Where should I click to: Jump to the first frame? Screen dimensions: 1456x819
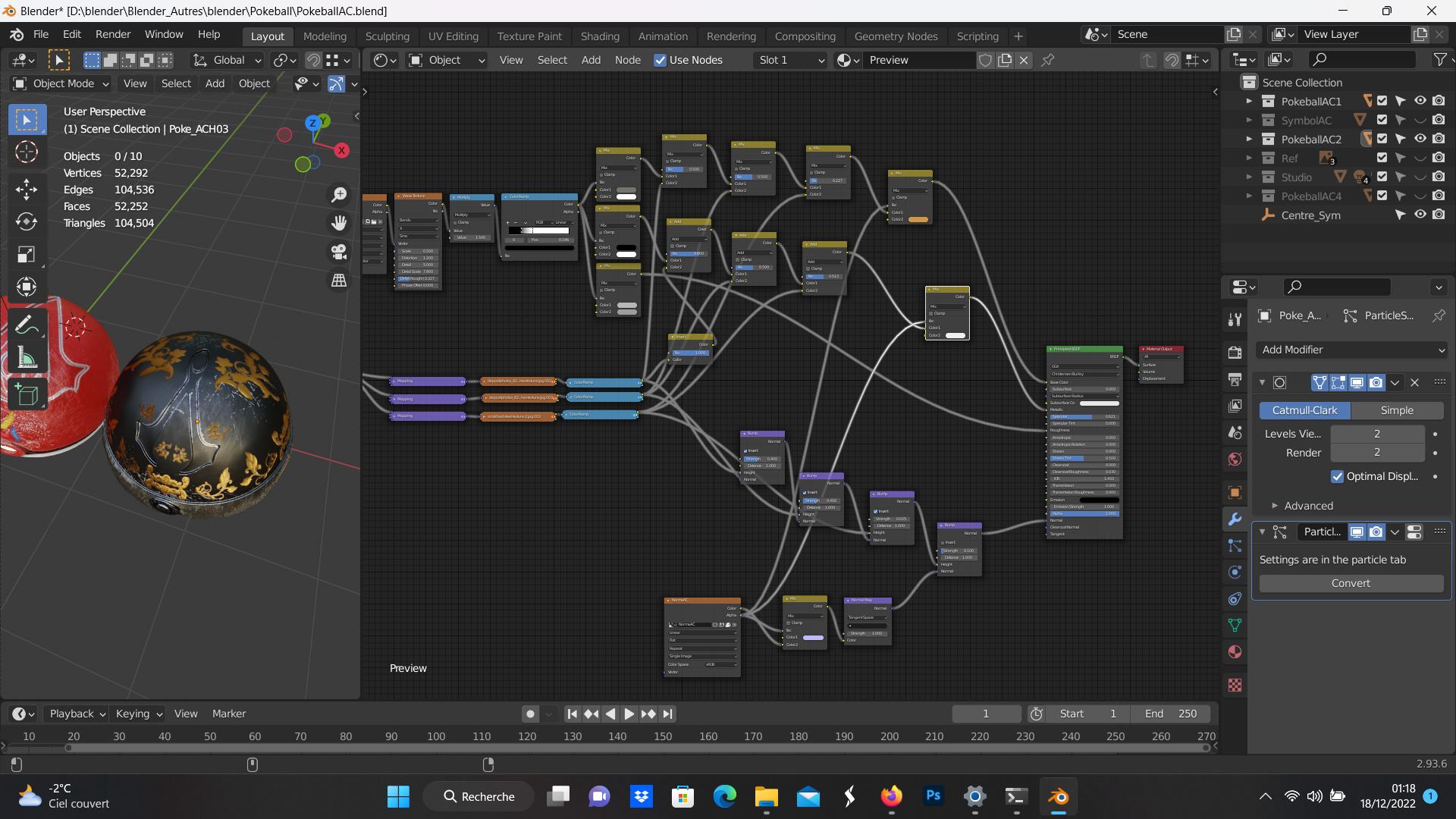[x=573, y=714]
